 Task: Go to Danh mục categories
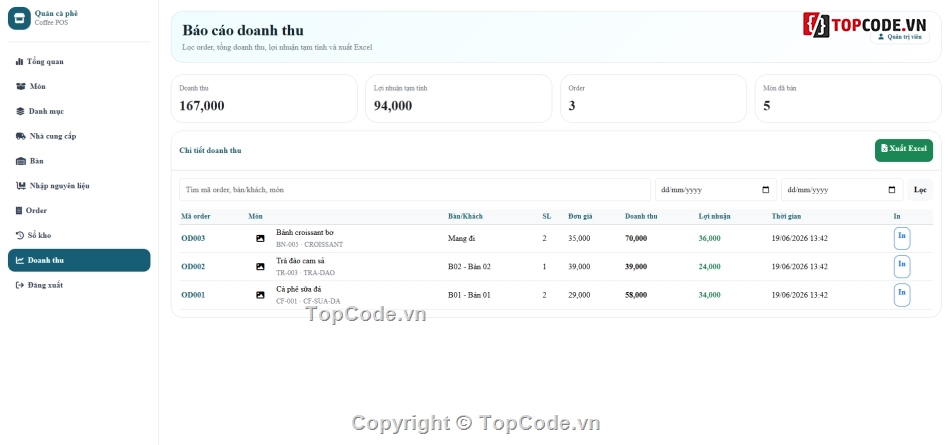79,112
